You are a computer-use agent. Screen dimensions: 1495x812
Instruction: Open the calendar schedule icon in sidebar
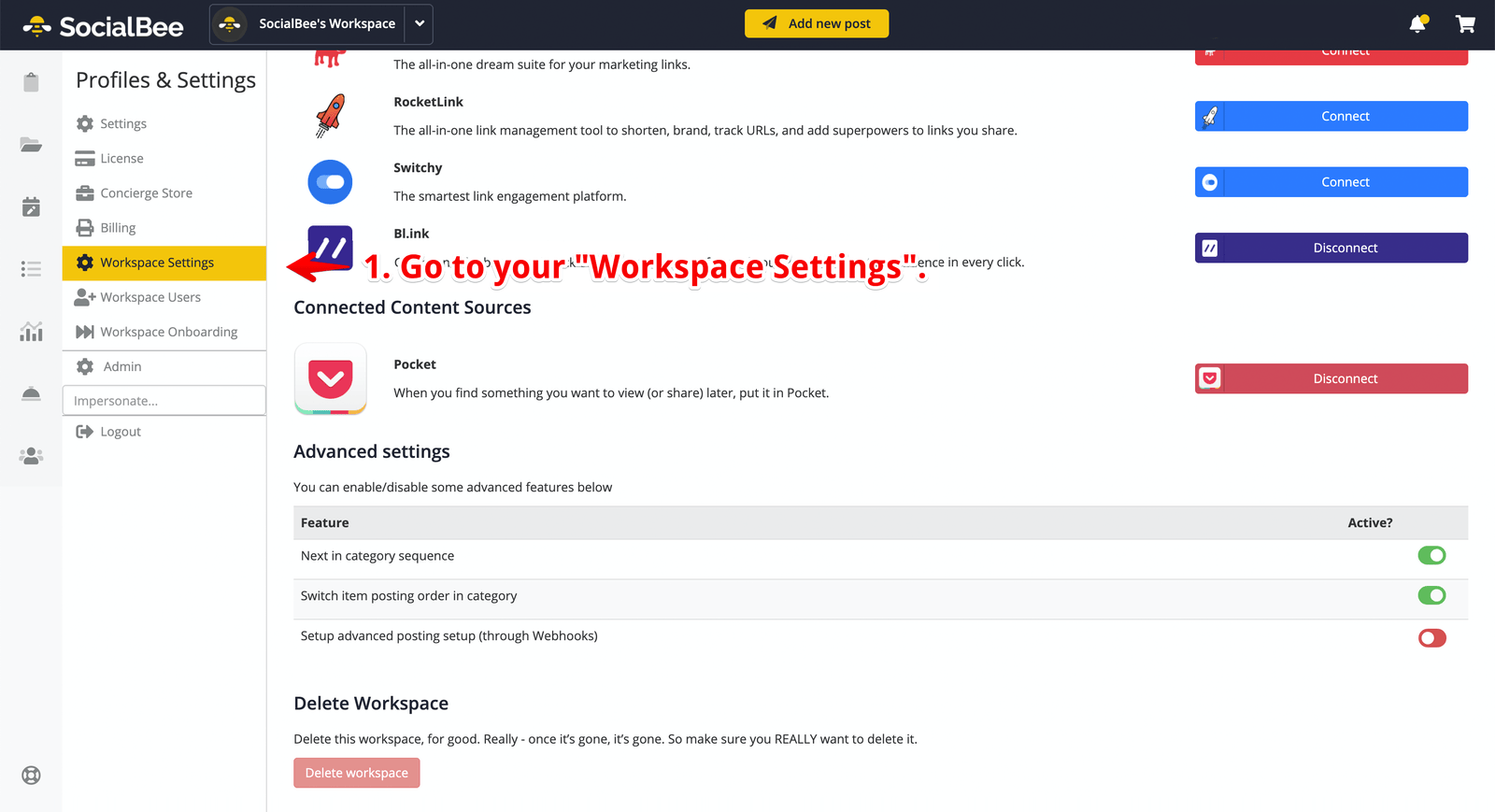pos(31,207)
